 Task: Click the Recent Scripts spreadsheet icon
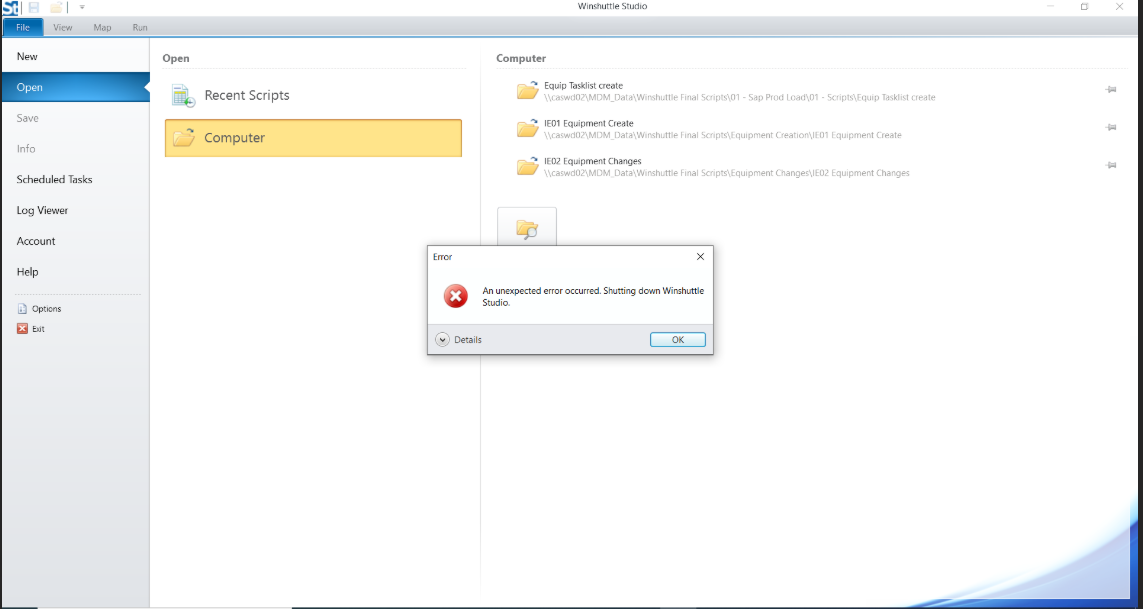(x=183, y=96)
